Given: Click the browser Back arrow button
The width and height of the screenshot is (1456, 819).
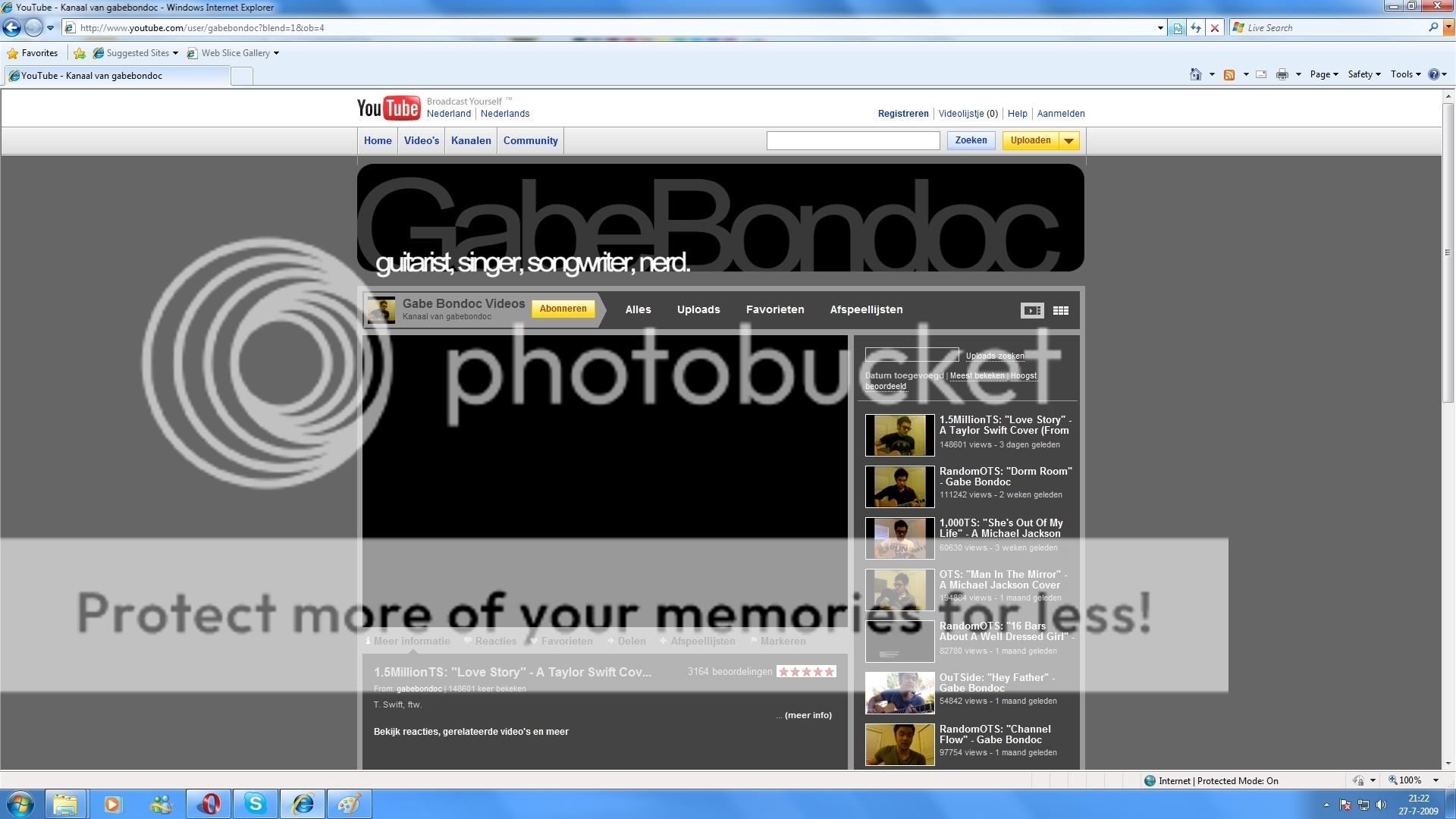Looking at the screenshot, I should point(12,28).
